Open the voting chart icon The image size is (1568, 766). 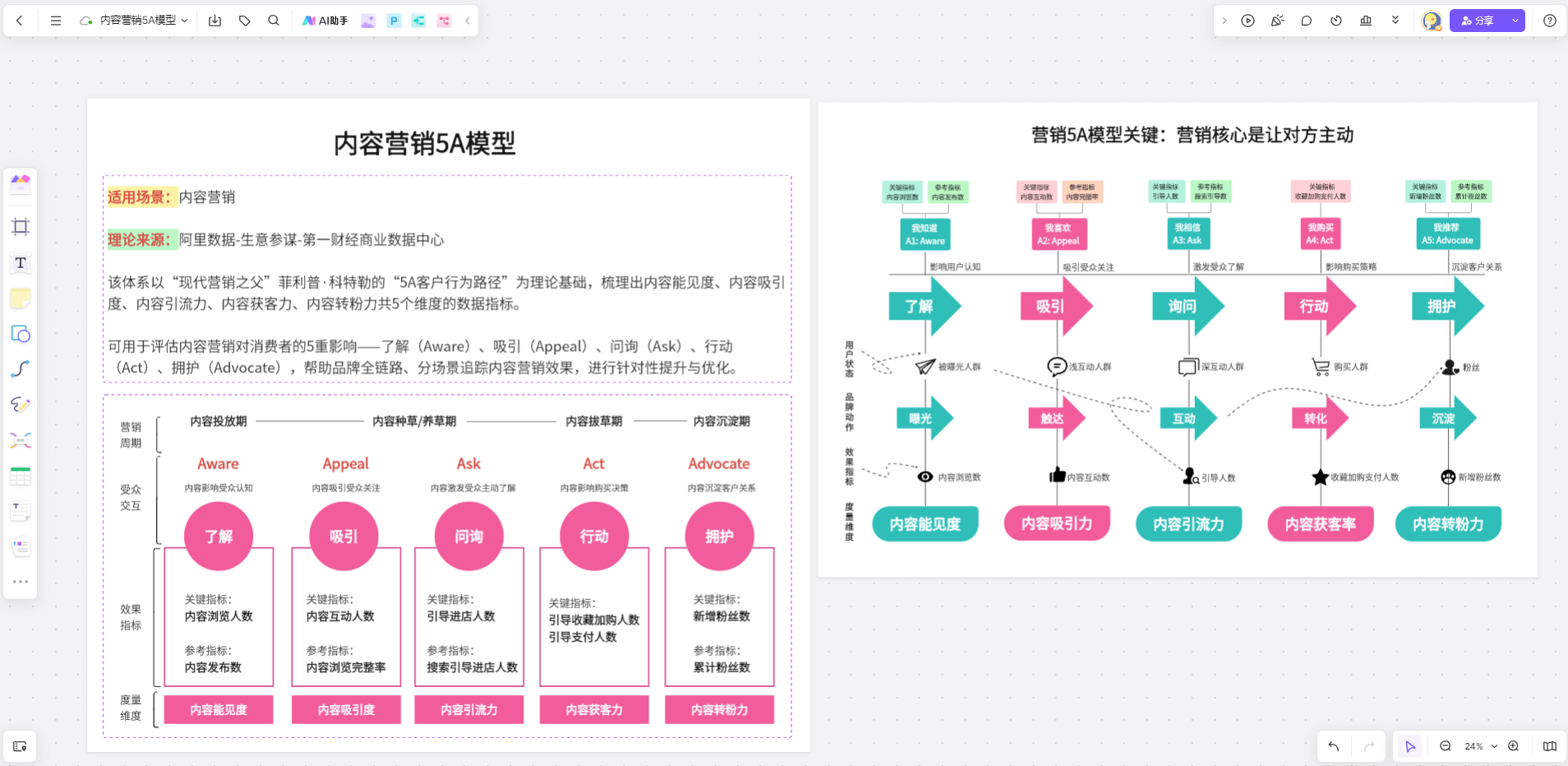point(1366,21)
